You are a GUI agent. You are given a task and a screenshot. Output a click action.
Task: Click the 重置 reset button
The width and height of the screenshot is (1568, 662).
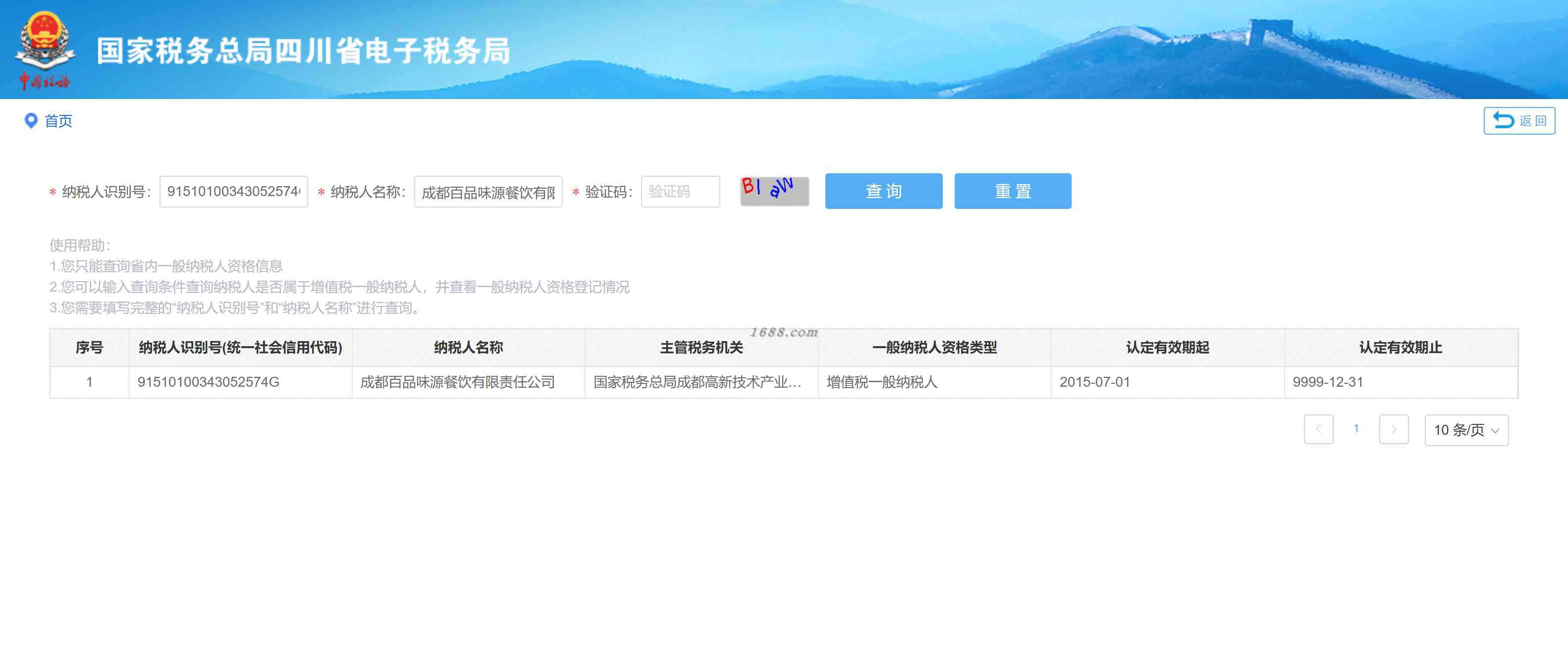(x=1012, y=191)
